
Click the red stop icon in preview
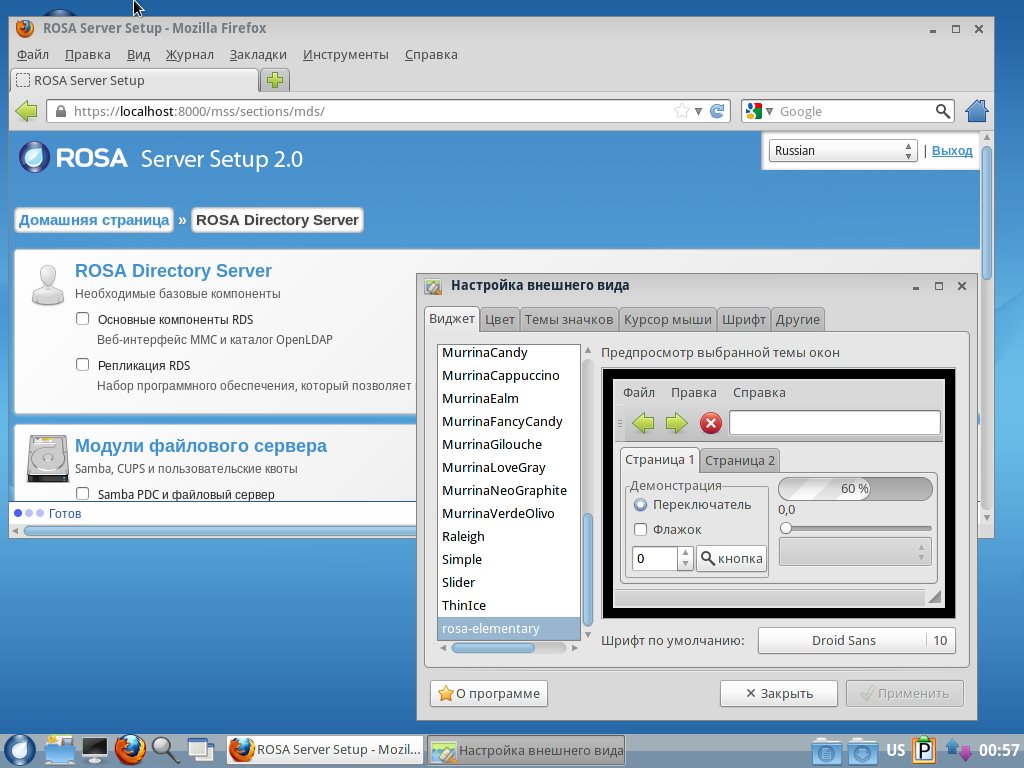[x=711, y=423]
